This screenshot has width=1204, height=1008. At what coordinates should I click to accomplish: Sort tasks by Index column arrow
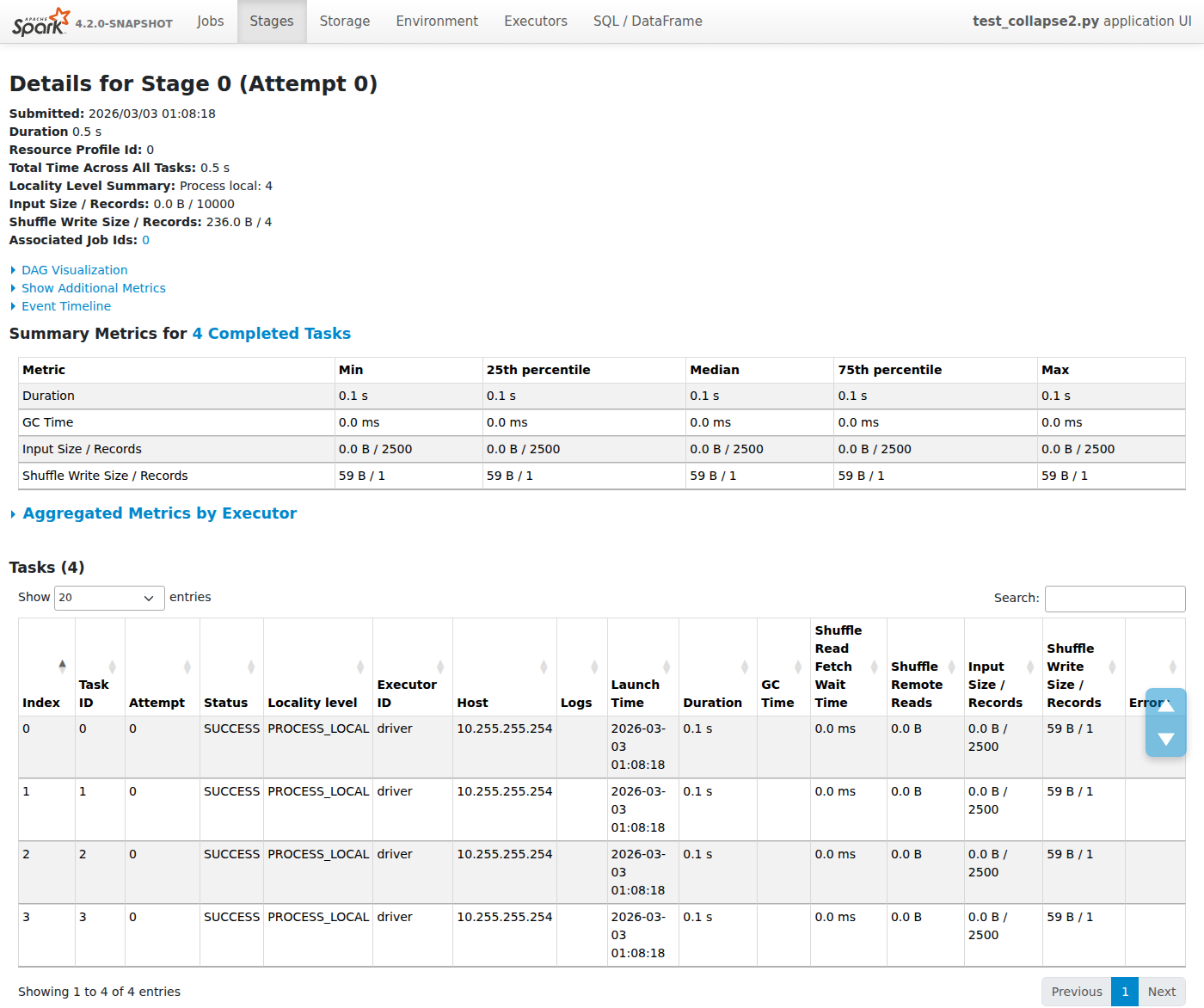(62, 666)
